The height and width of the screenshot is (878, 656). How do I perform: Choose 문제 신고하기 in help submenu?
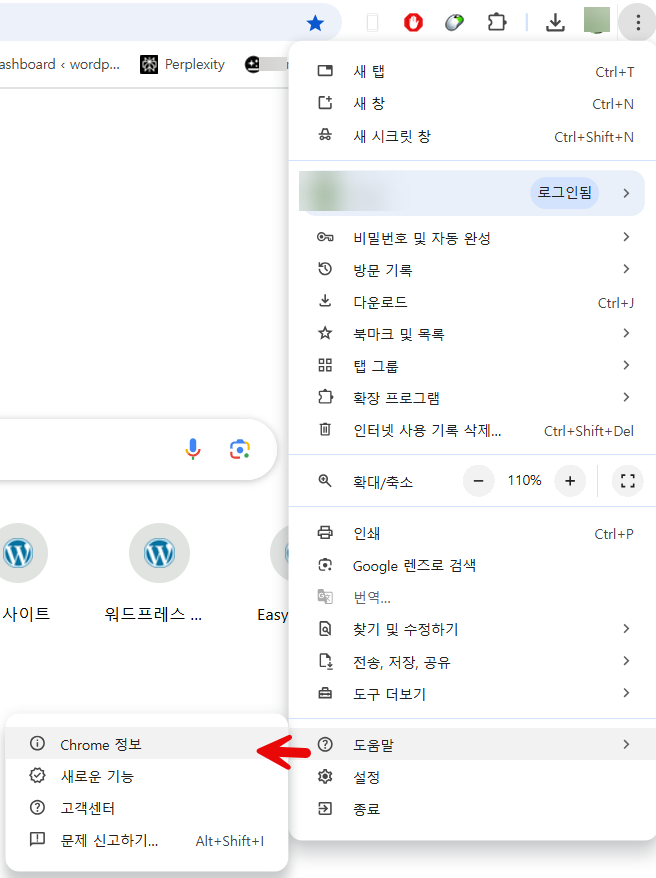coord(147,840)
